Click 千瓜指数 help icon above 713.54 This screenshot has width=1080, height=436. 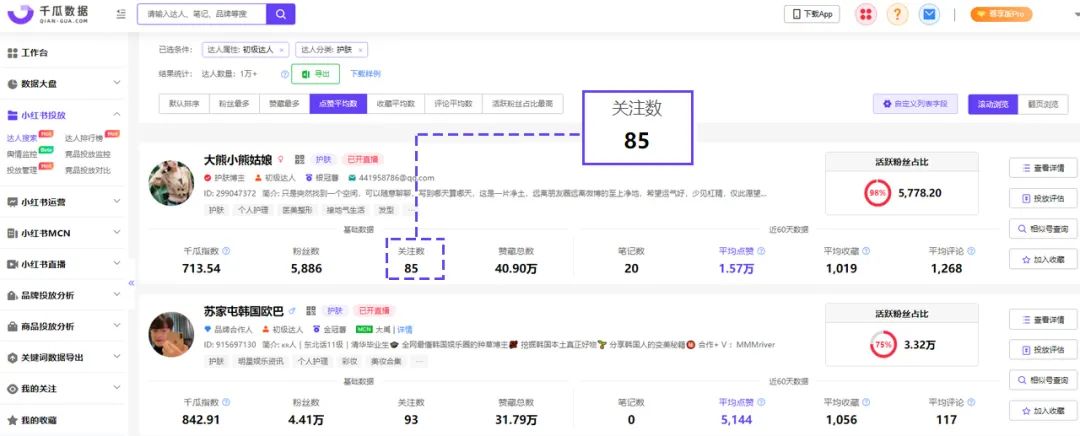click(226, 251)
